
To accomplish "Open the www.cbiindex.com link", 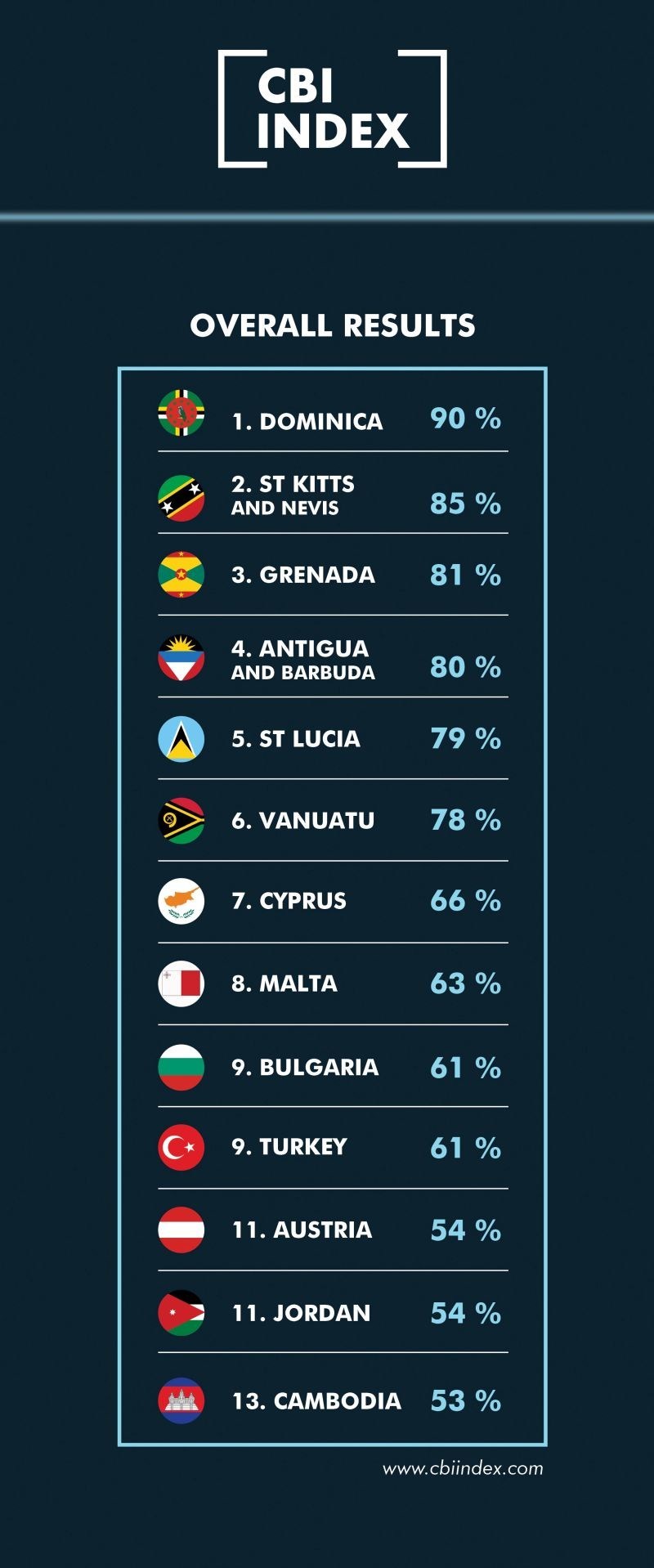I will point(463,1468).
